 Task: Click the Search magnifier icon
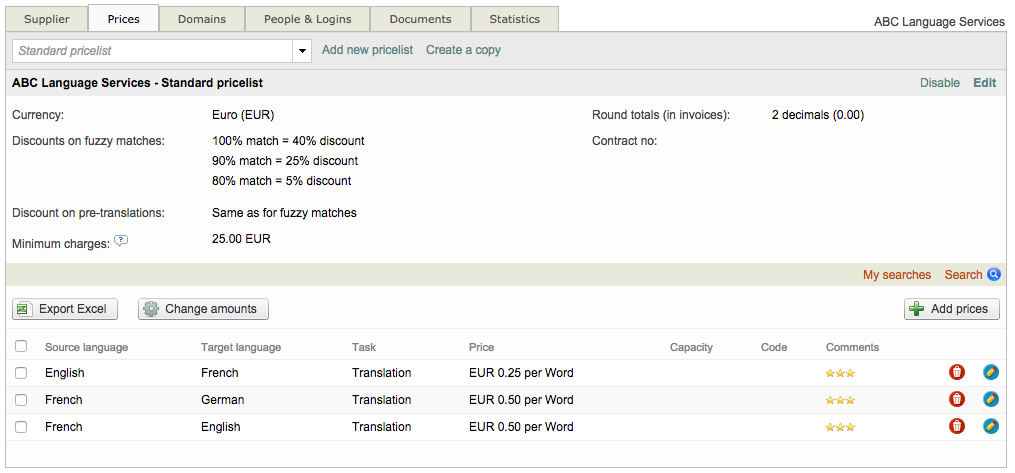(994, 275)
